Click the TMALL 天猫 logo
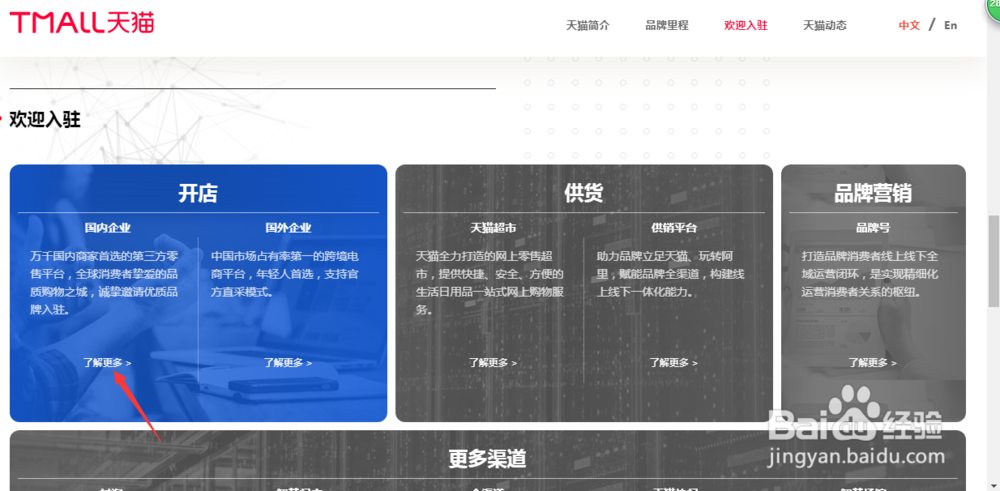This screenshot has width=1000, height=491. pos(82,22)
